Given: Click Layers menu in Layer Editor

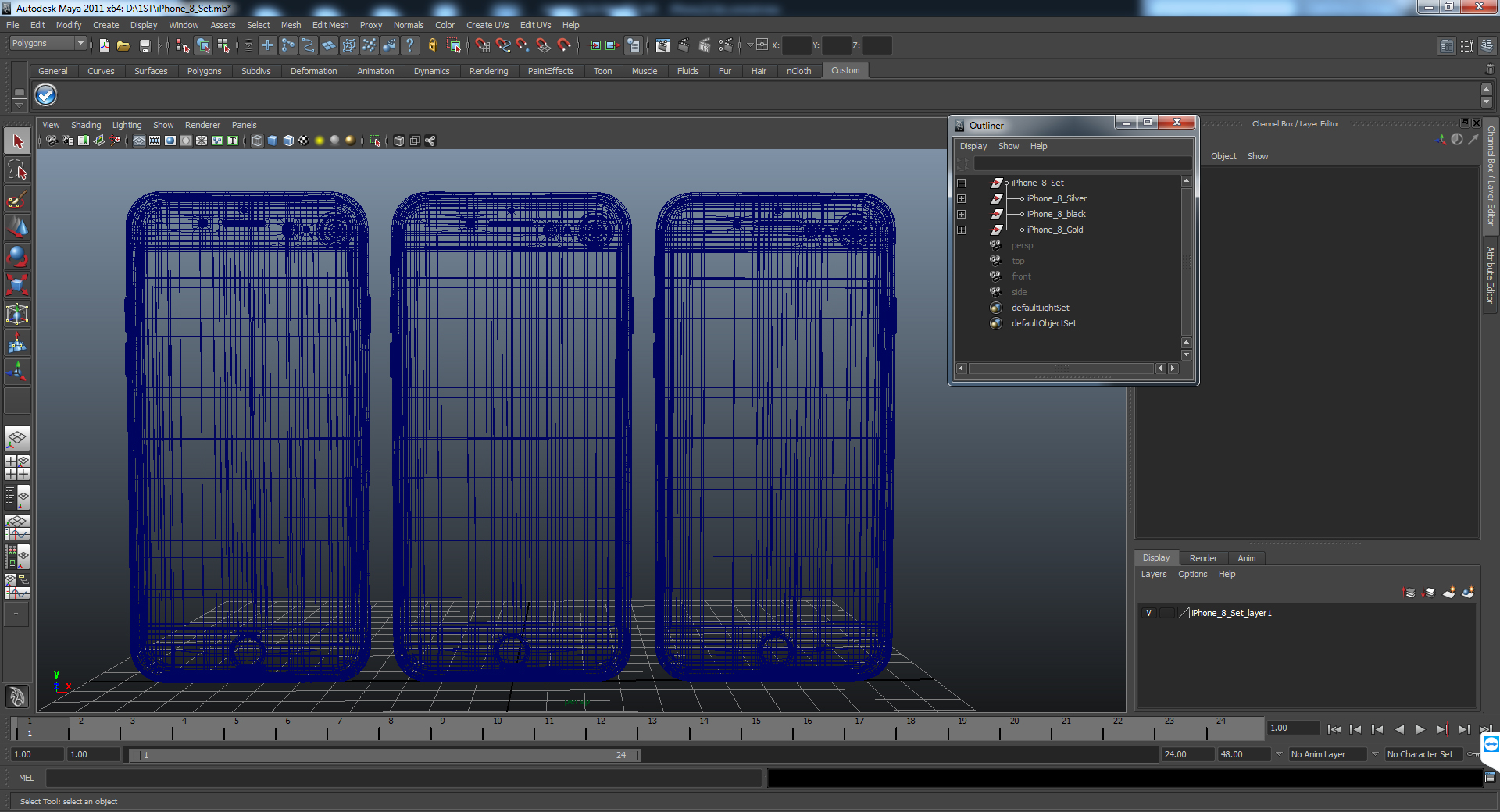Looking at the screenshot, I should [x=1154, y=574].
